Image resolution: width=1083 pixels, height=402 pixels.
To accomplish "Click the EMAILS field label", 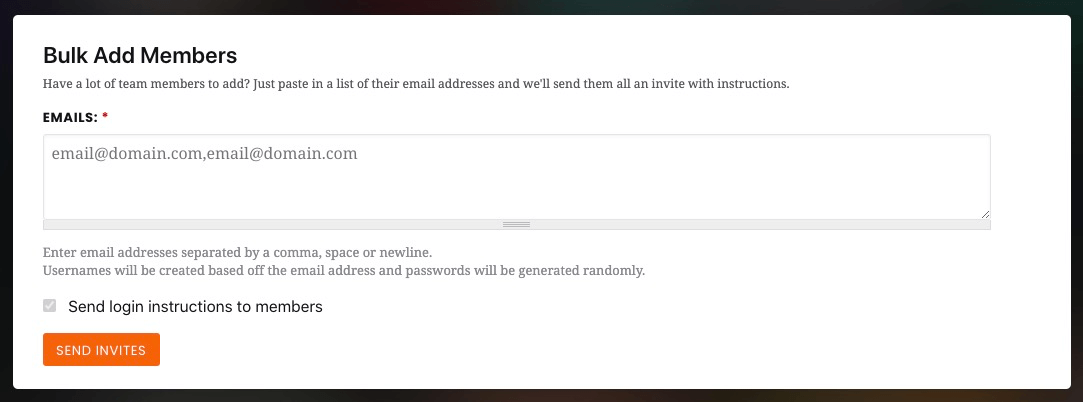I will [70, 117].
